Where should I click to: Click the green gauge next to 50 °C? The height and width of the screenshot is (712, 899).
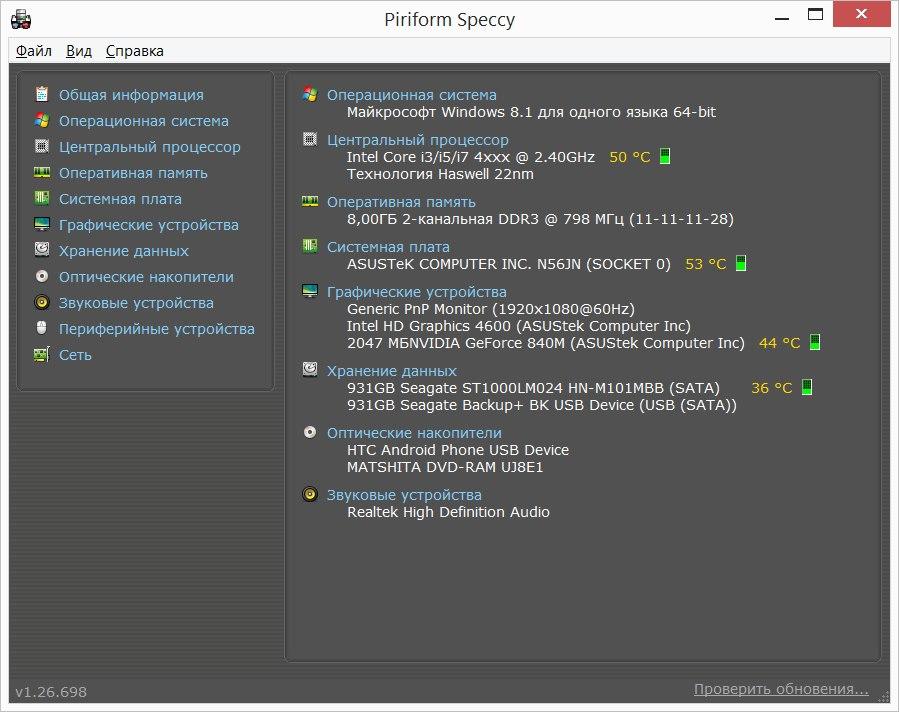coord(665,156)
